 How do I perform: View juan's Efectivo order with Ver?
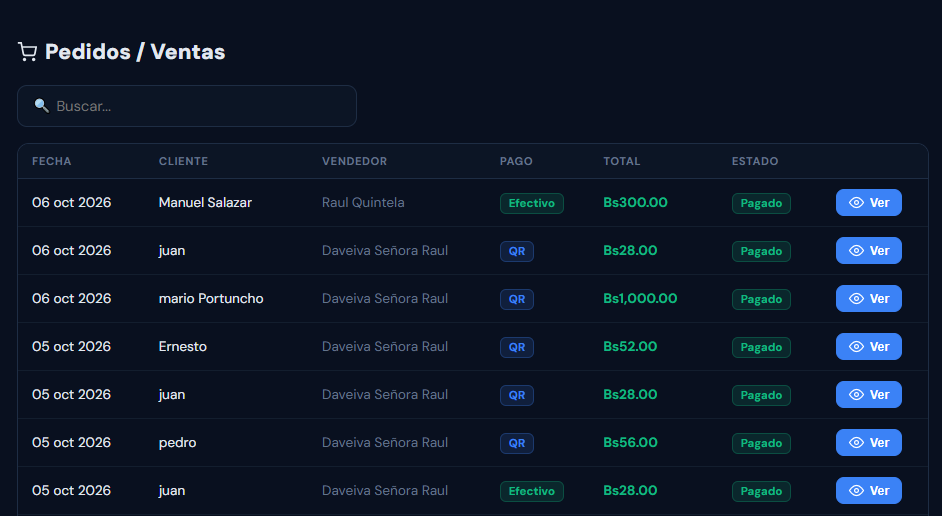tap(869, 491)
